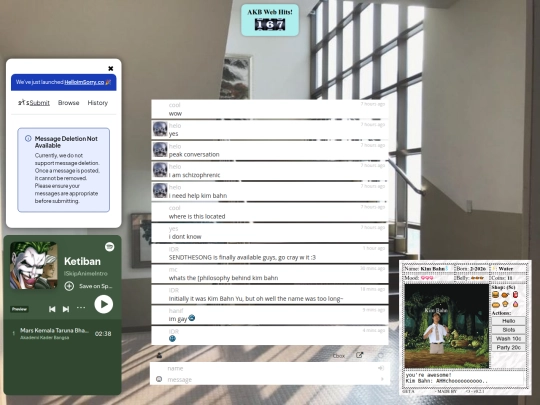The width and height of the screenshot is (540, 405).
Task: Buy the pink pudding from shop
Action: click(x=515, y=304)
